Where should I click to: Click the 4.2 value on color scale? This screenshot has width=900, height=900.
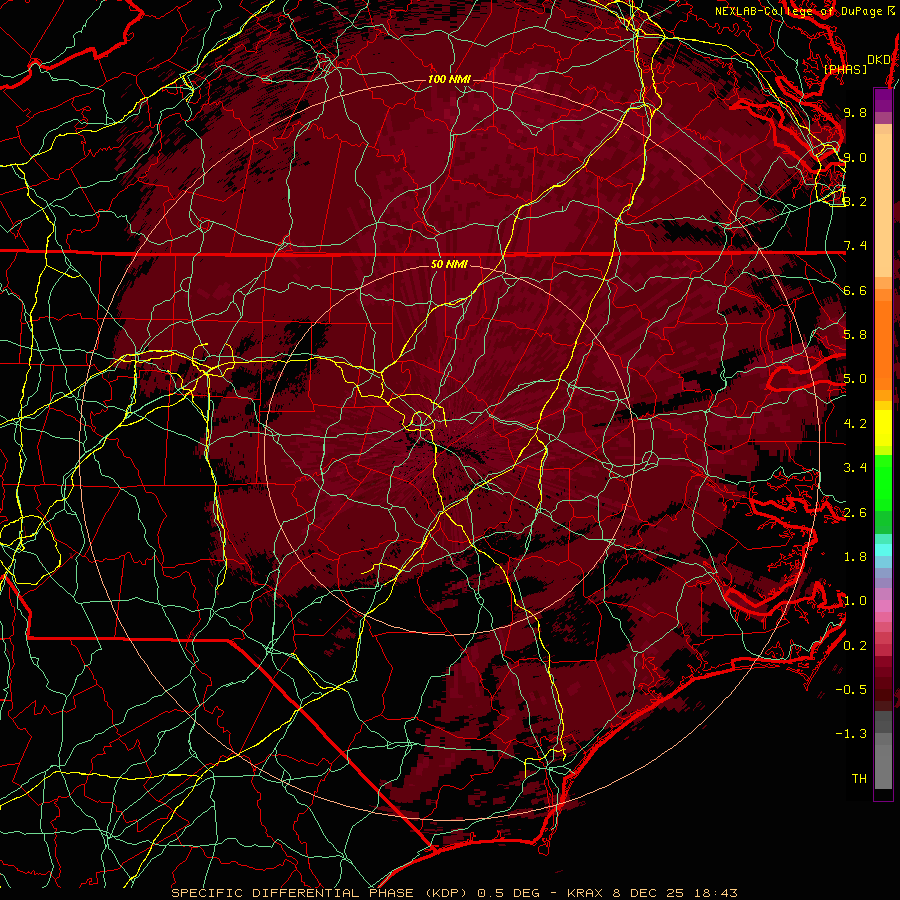pyautogui.click(x=855, y=424)
